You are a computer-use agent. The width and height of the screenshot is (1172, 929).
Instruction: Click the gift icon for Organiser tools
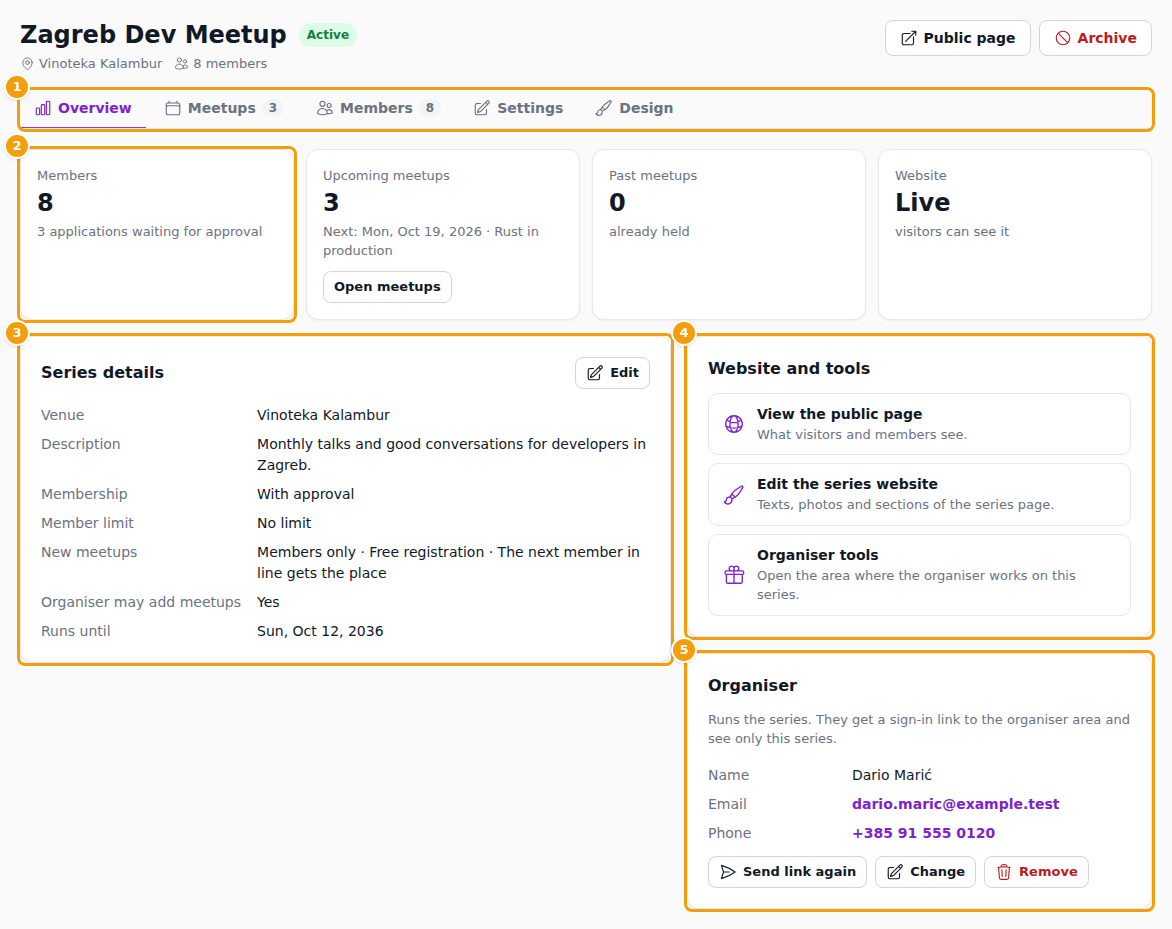734,575
